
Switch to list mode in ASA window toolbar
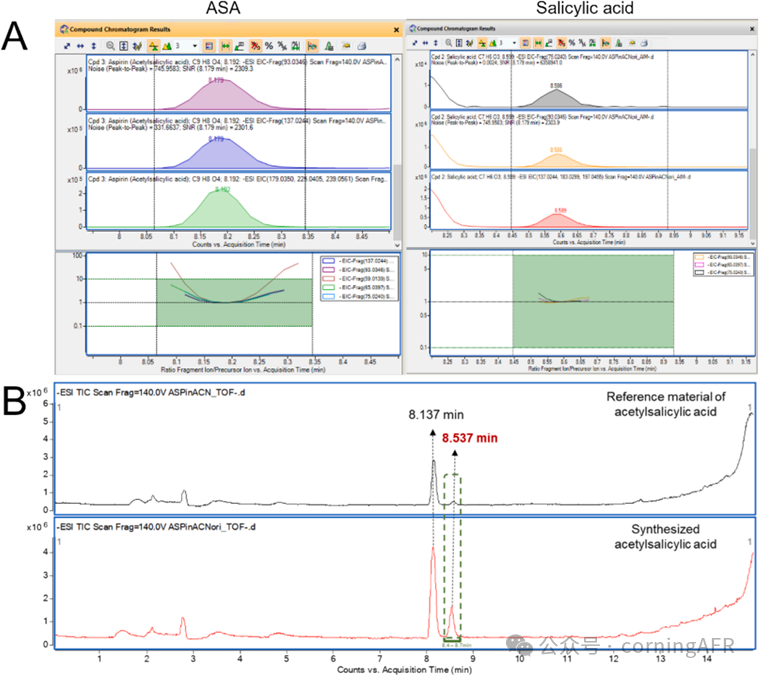(x=167, y=46)
